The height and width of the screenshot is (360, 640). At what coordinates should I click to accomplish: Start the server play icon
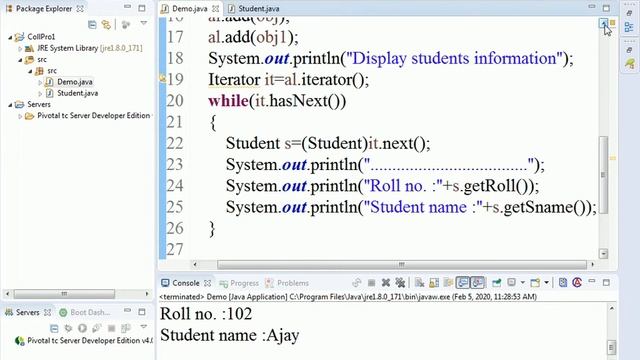82,328
